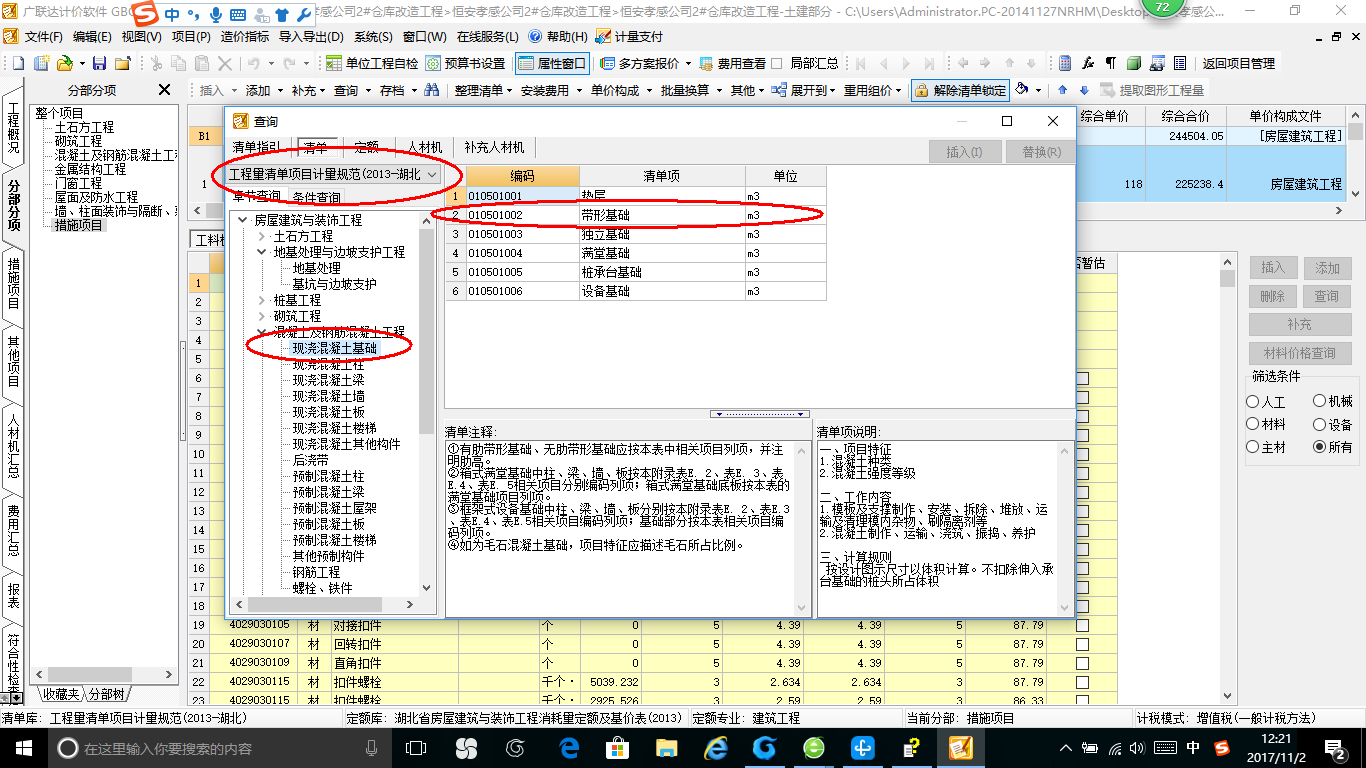
Task: Expand the 桩基工程 tree node
Action: 262,300
